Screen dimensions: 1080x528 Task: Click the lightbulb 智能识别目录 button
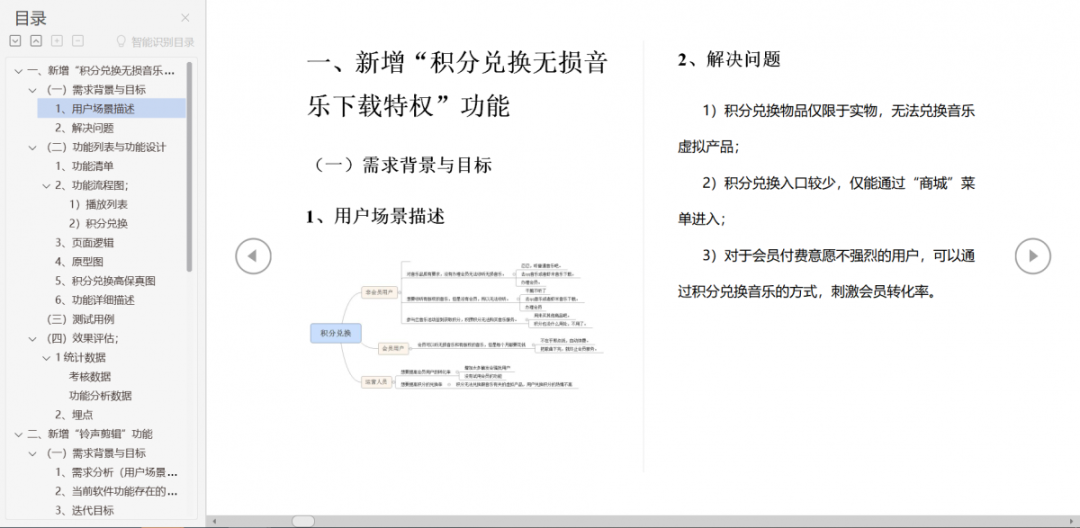point(155,42)
